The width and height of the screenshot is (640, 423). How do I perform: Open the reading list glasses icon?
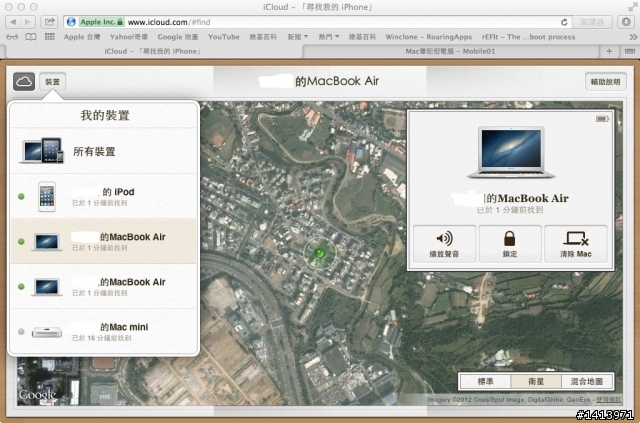tap(12, 37)
